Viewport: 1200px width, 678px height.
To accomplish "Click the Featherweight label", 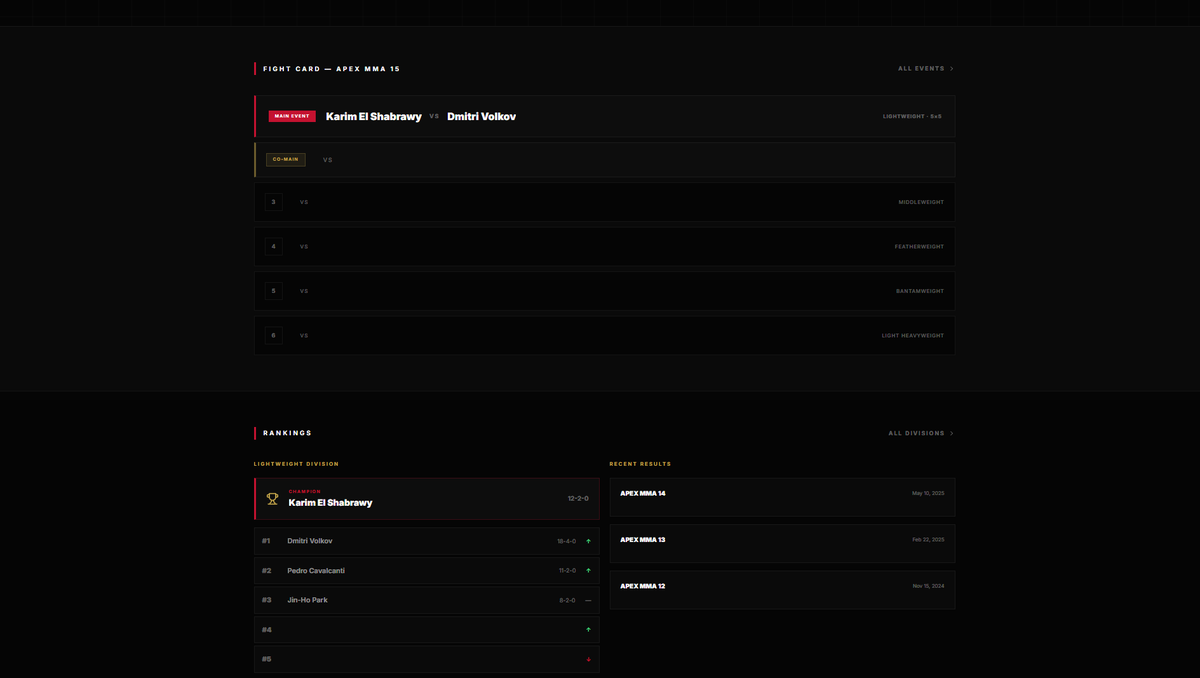I will point(919,246).
